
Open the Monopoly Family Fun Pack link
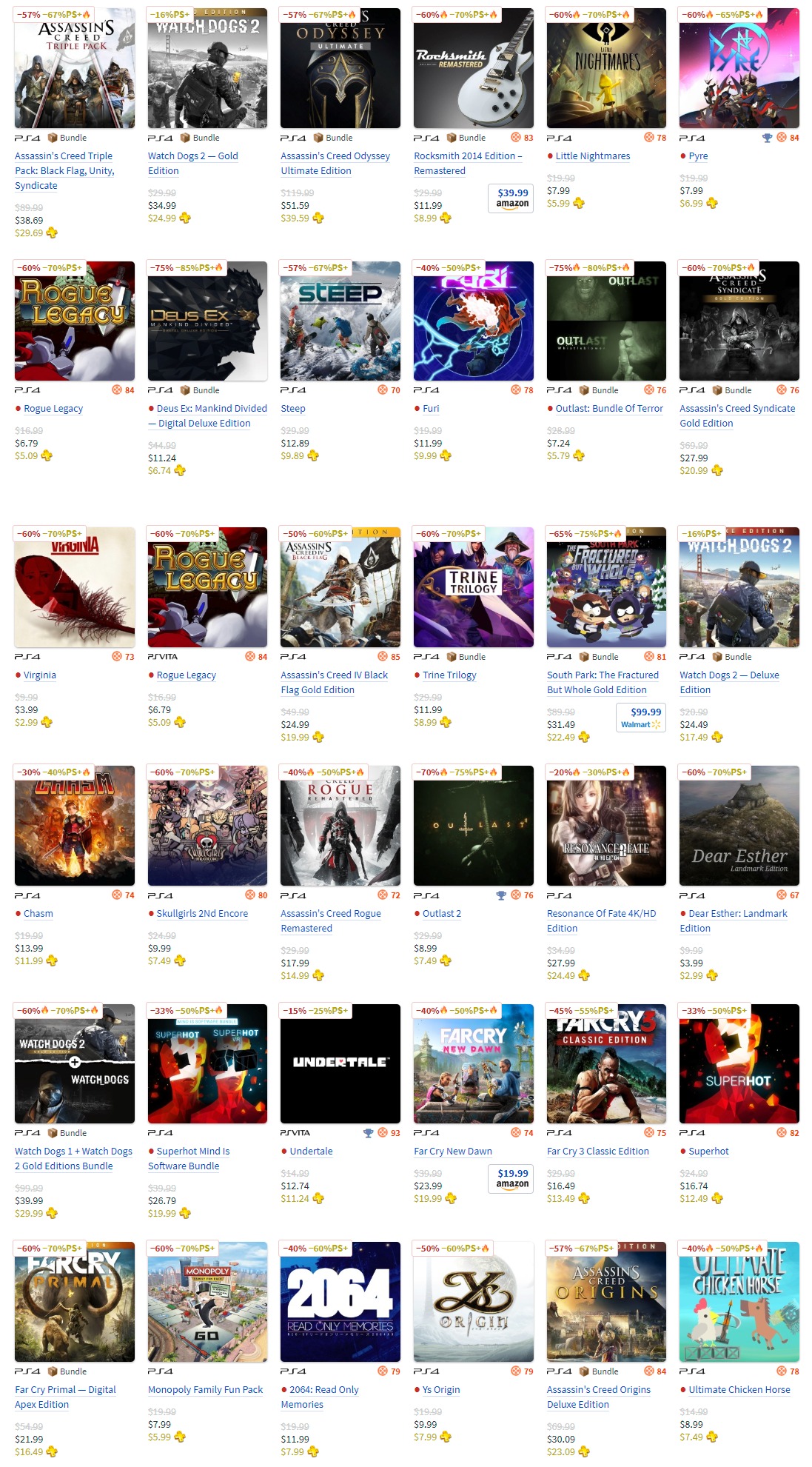(x=205, y=1390)
